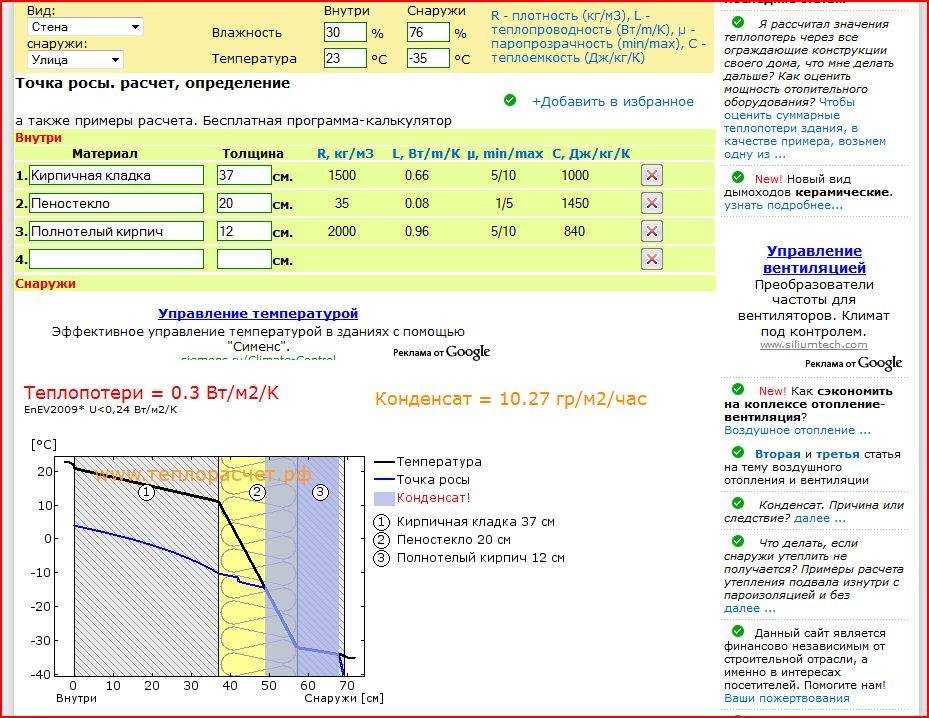
Task: Edit inside temperature field with 23
Action: coord(345,57)
